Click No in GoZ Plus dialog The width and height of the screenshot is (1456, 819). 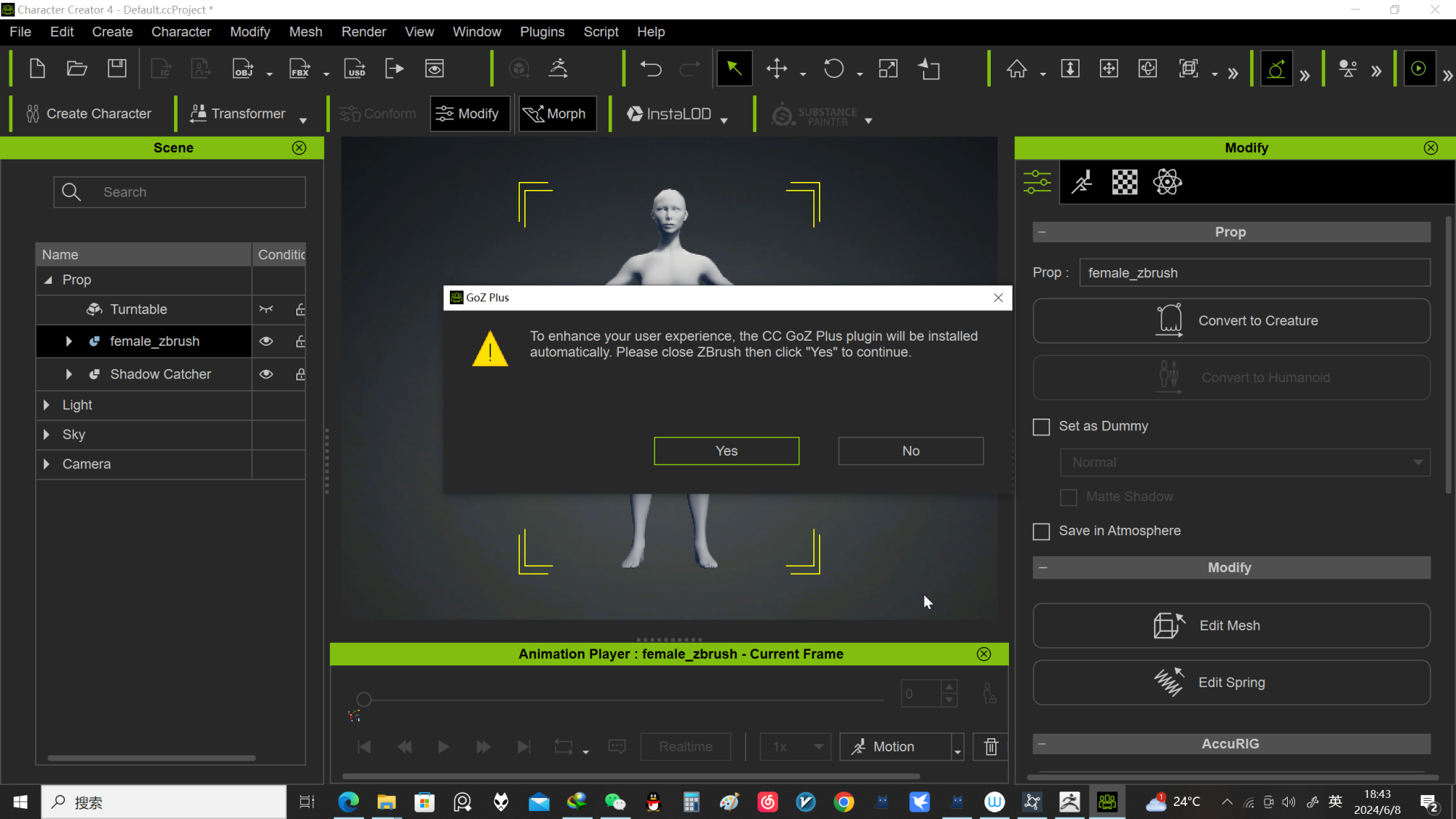[x=911, y=451]
